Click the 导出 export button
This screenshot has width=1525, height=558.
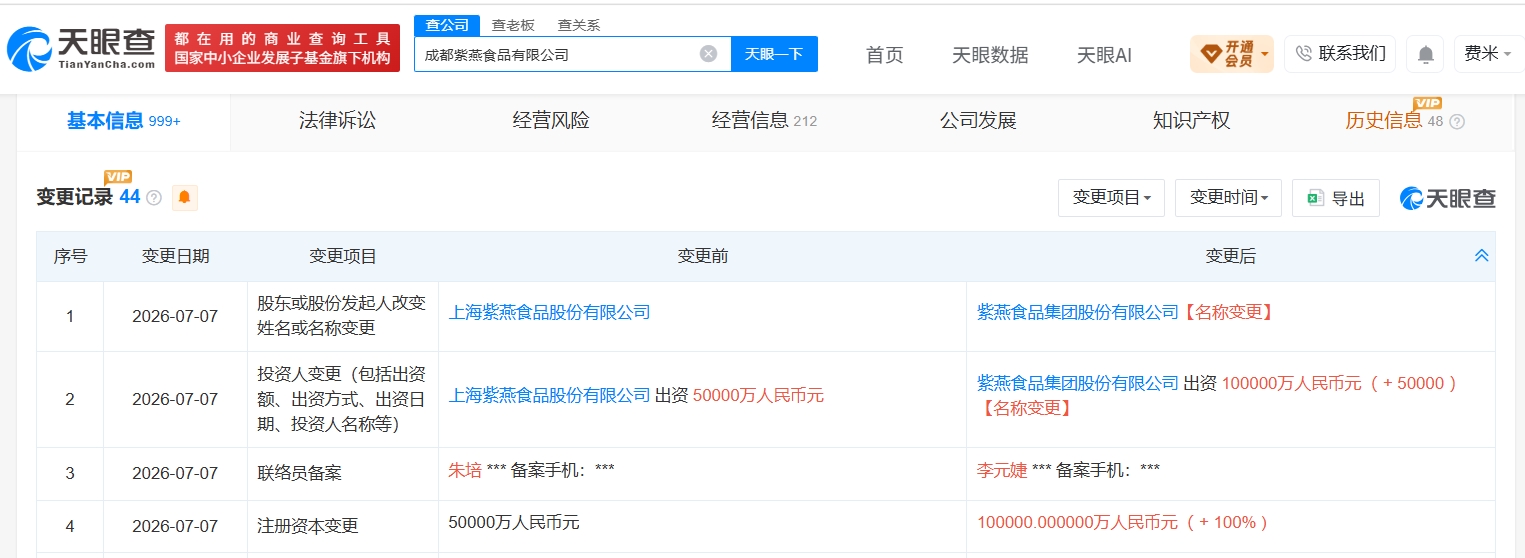click(1335, 198)
